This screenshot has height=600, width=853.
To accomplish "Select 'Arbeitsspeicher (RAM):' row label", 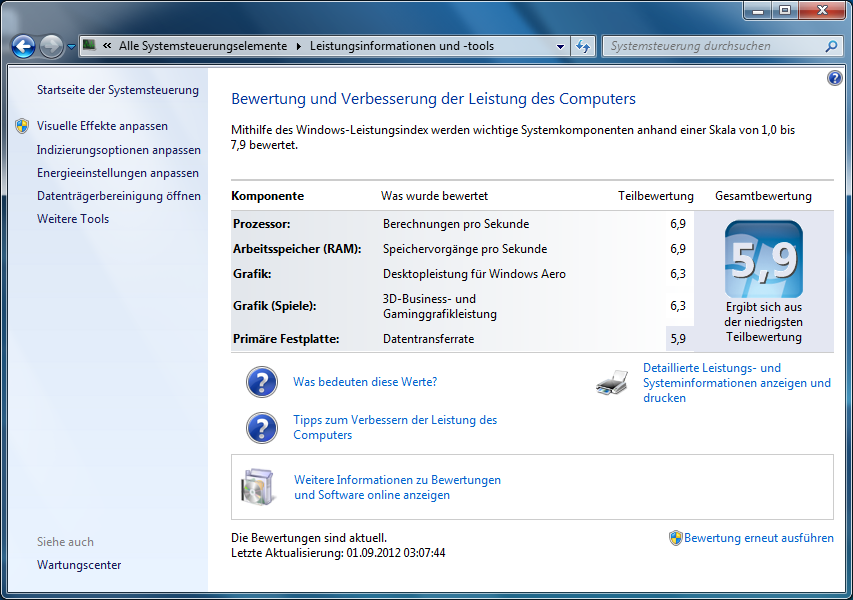I will [x=297, y=249].
